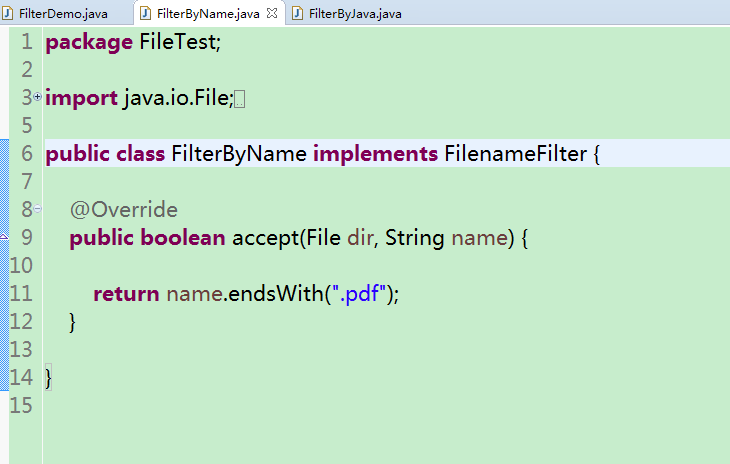This screenshot has height=464, width=730.
Task: Click the 'import' keyword
Action: click(81, 99)
